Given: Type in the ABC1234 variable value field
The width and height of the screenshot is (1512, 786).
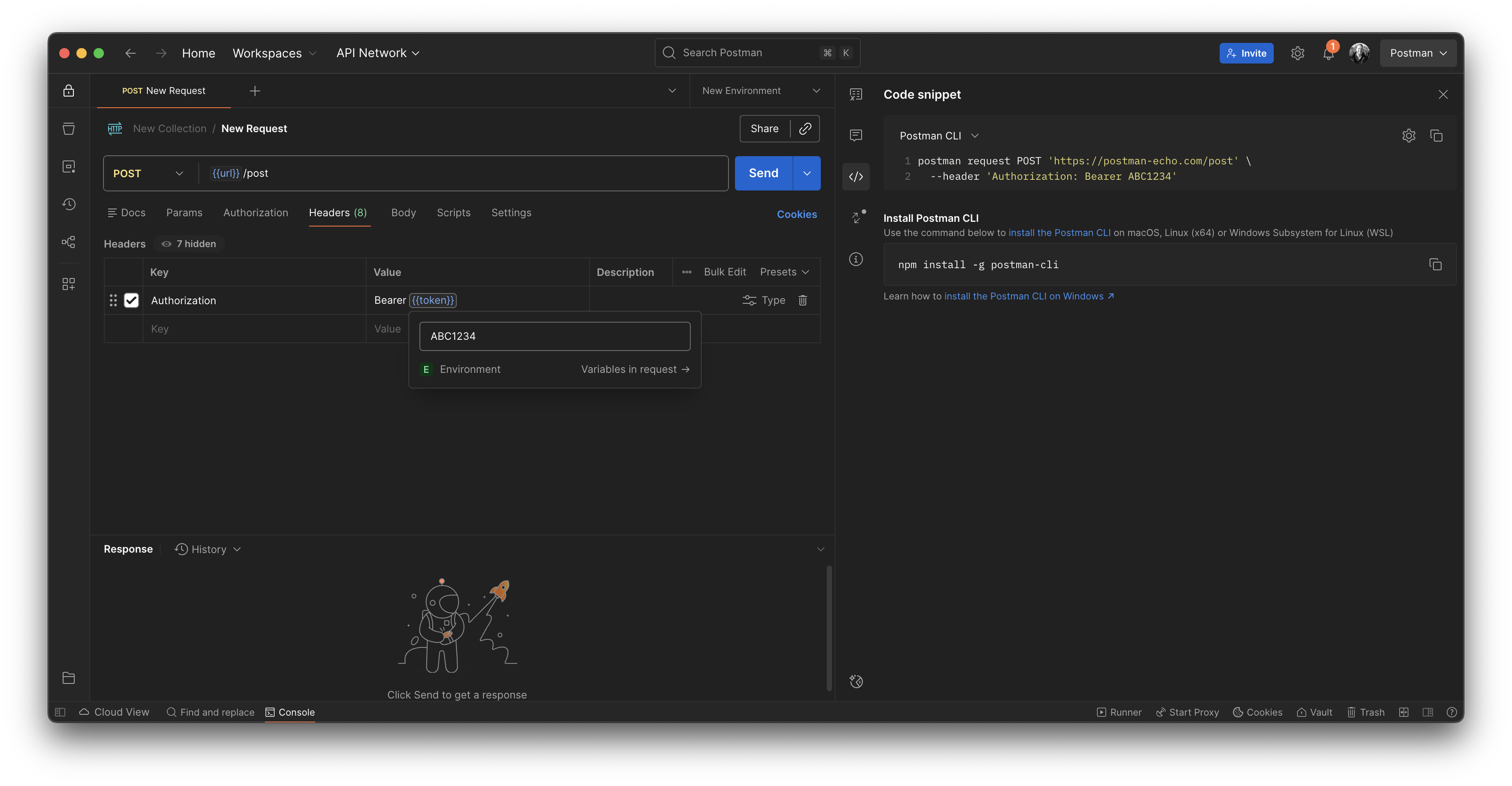Looking at the screenshot, I should pos(554,336).
